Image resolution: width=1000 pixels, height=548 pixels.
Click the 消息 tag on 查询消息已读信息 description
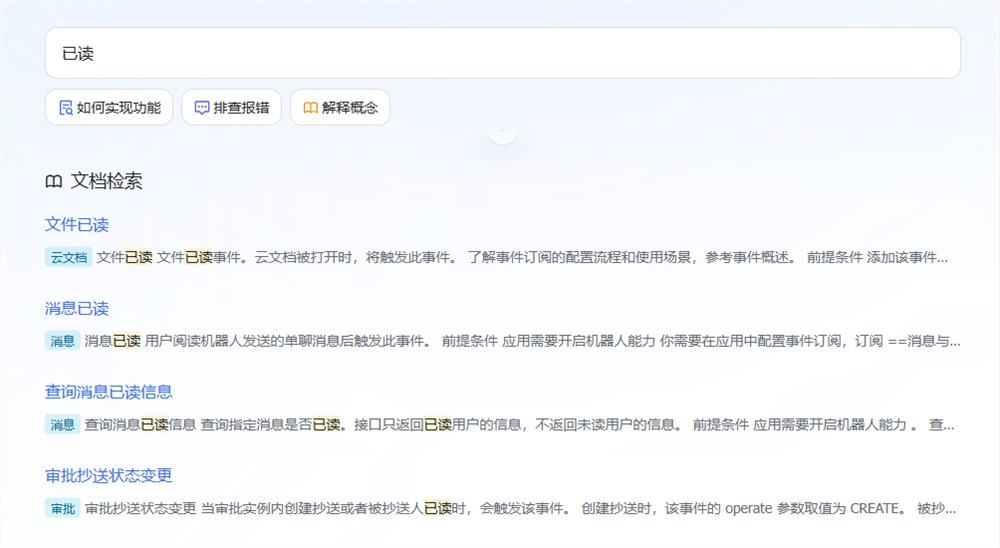click(62, 424)
